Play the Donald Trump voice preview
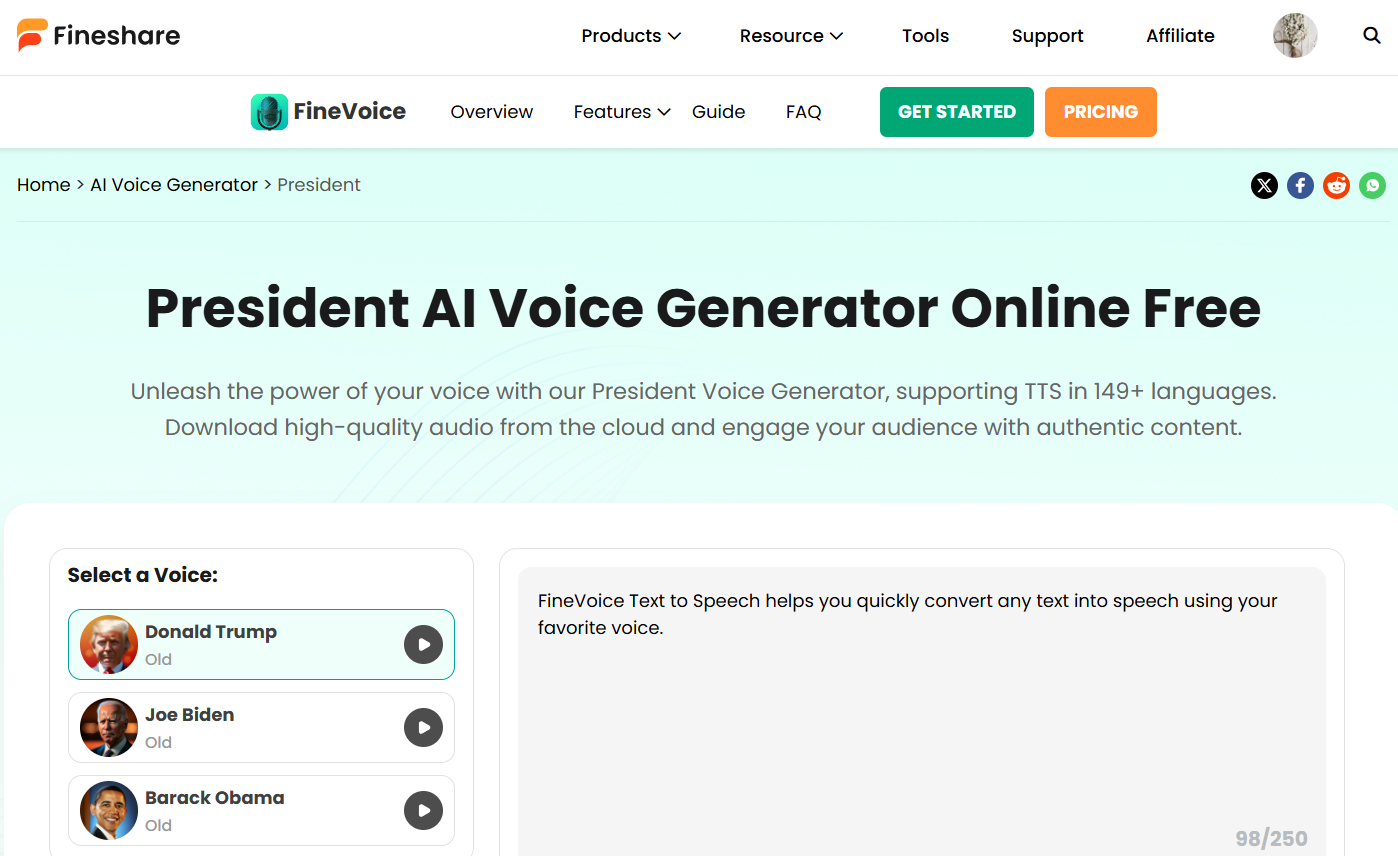 tap(423, 645)
